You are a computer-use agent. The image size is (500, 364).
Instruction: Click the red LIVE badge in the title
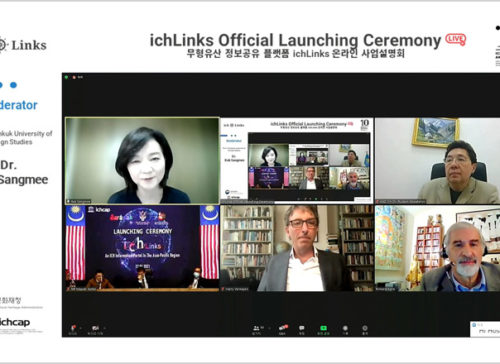pyautogui.click(x=456, y=40)
